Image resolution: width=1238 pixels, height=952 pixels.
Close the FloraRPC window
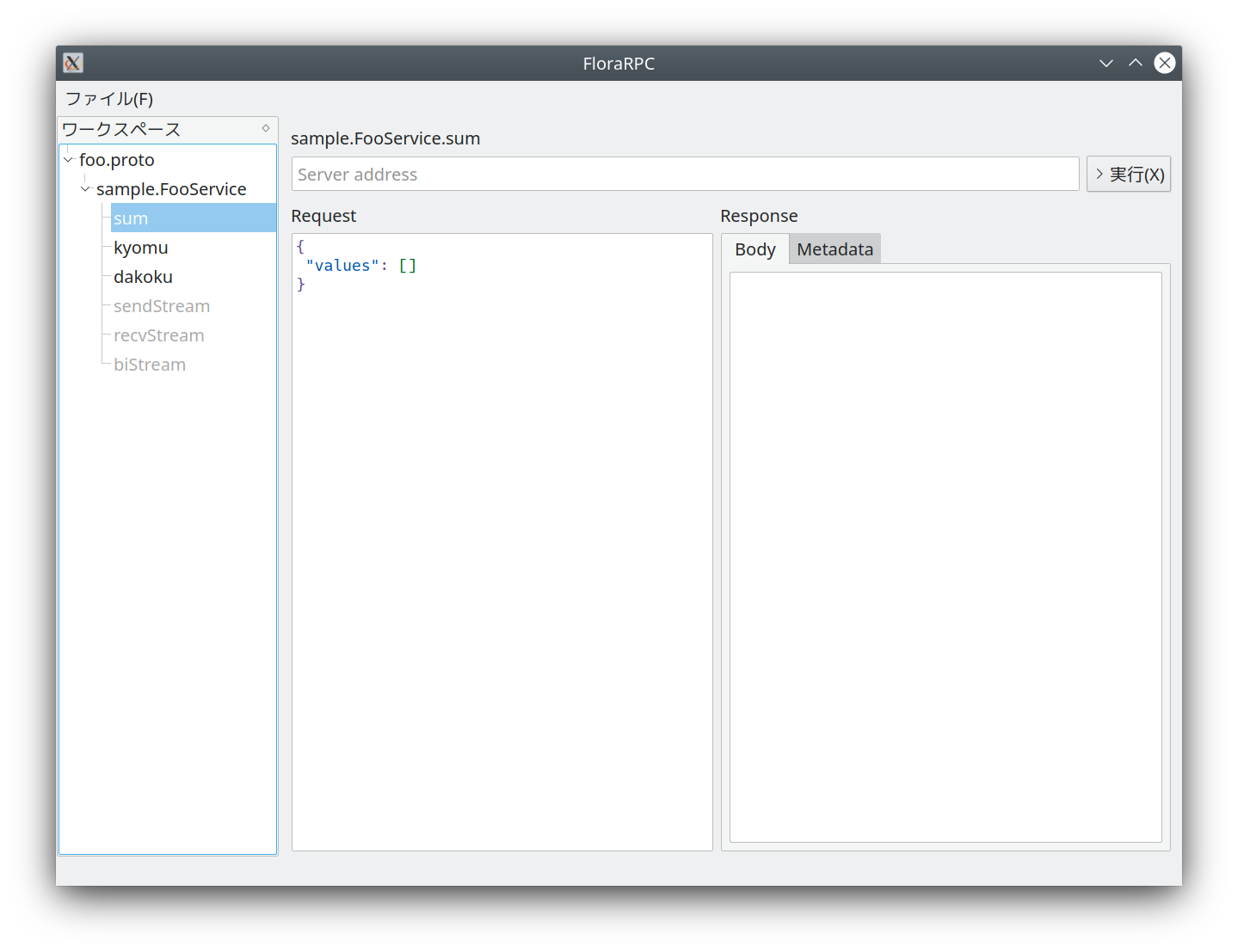click(1164, 63)
